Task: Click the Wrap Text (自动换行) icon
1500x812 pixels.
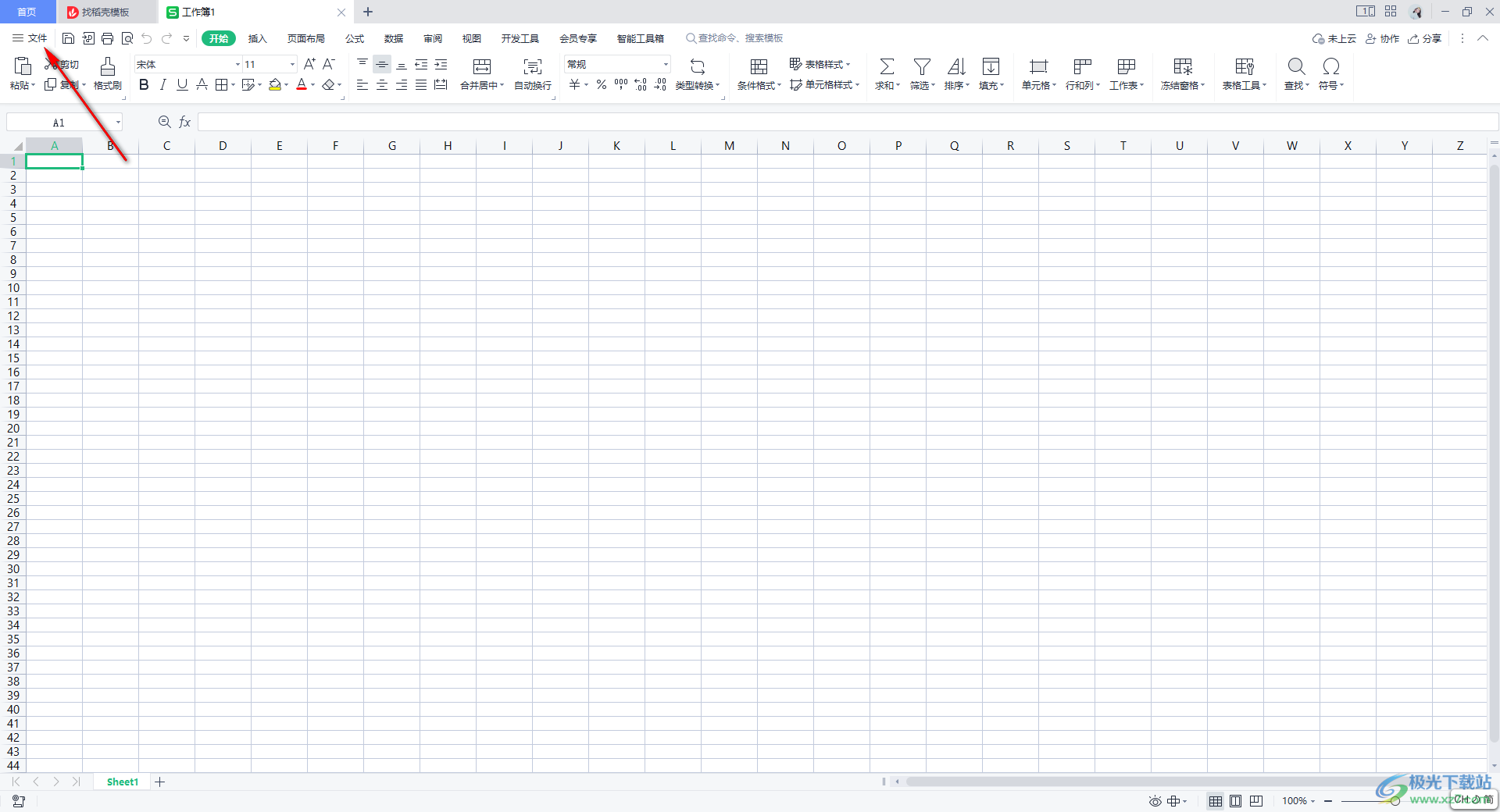Action: pos(533,66)
